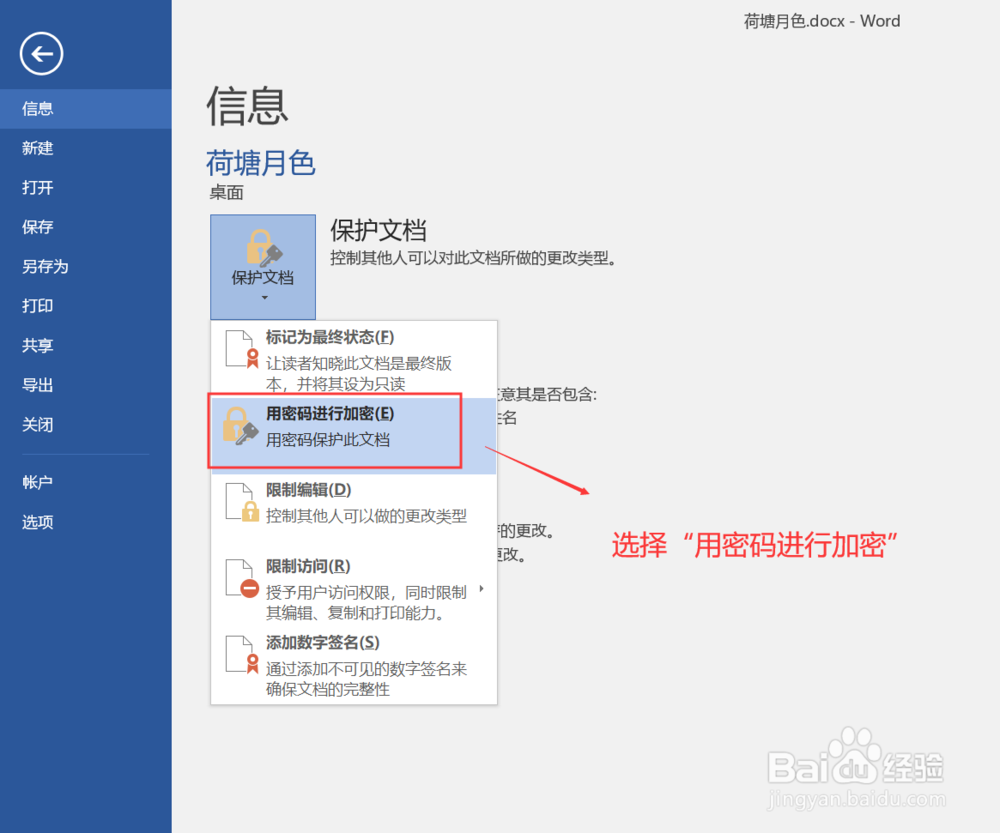Screen dimensions: 1000x833
Task: Click the 保护文档 section heading
Action: (378, 231)
